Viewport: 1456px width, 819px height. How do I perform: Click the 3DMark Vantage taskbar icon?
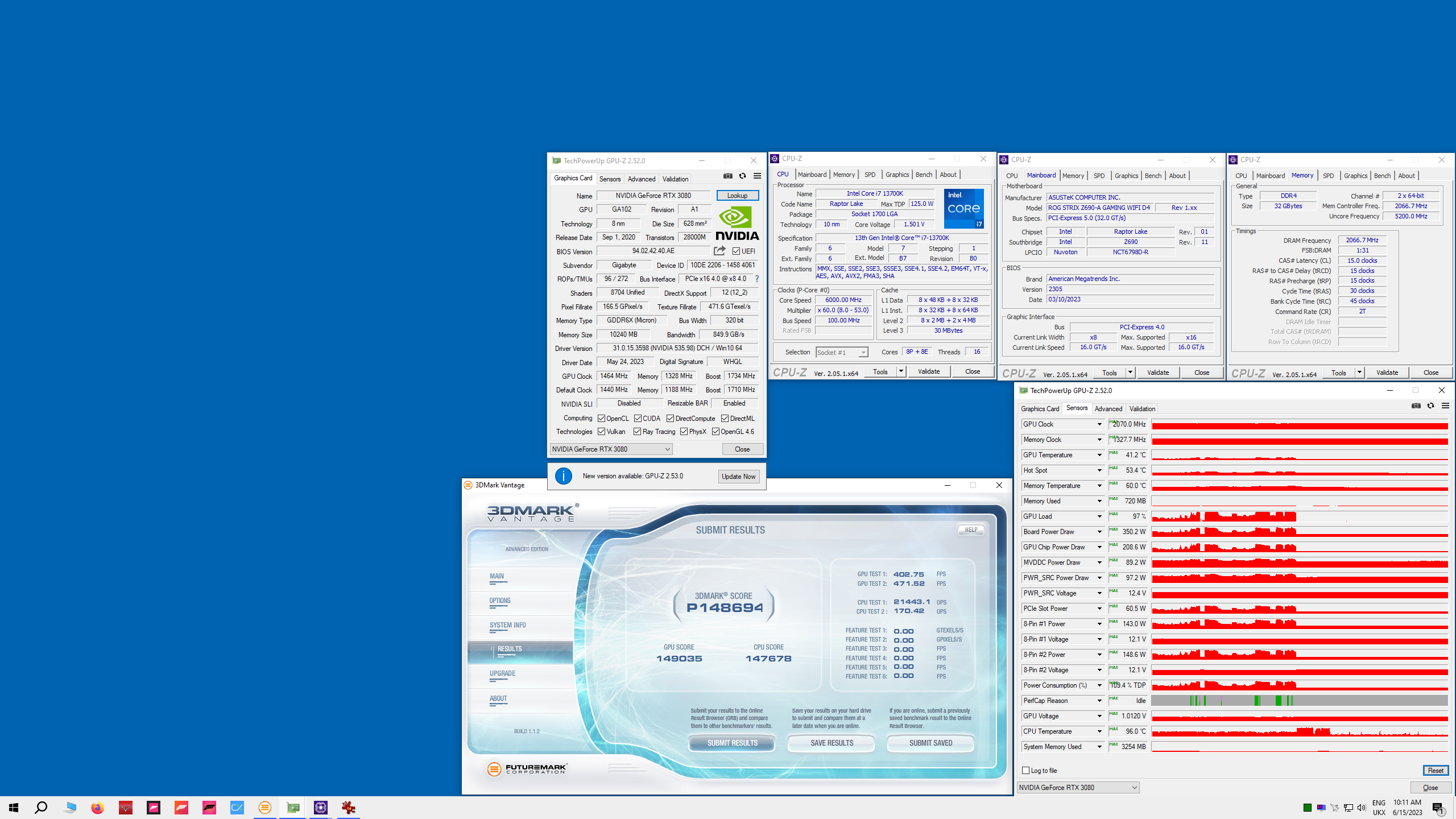(x=265, y=808)
